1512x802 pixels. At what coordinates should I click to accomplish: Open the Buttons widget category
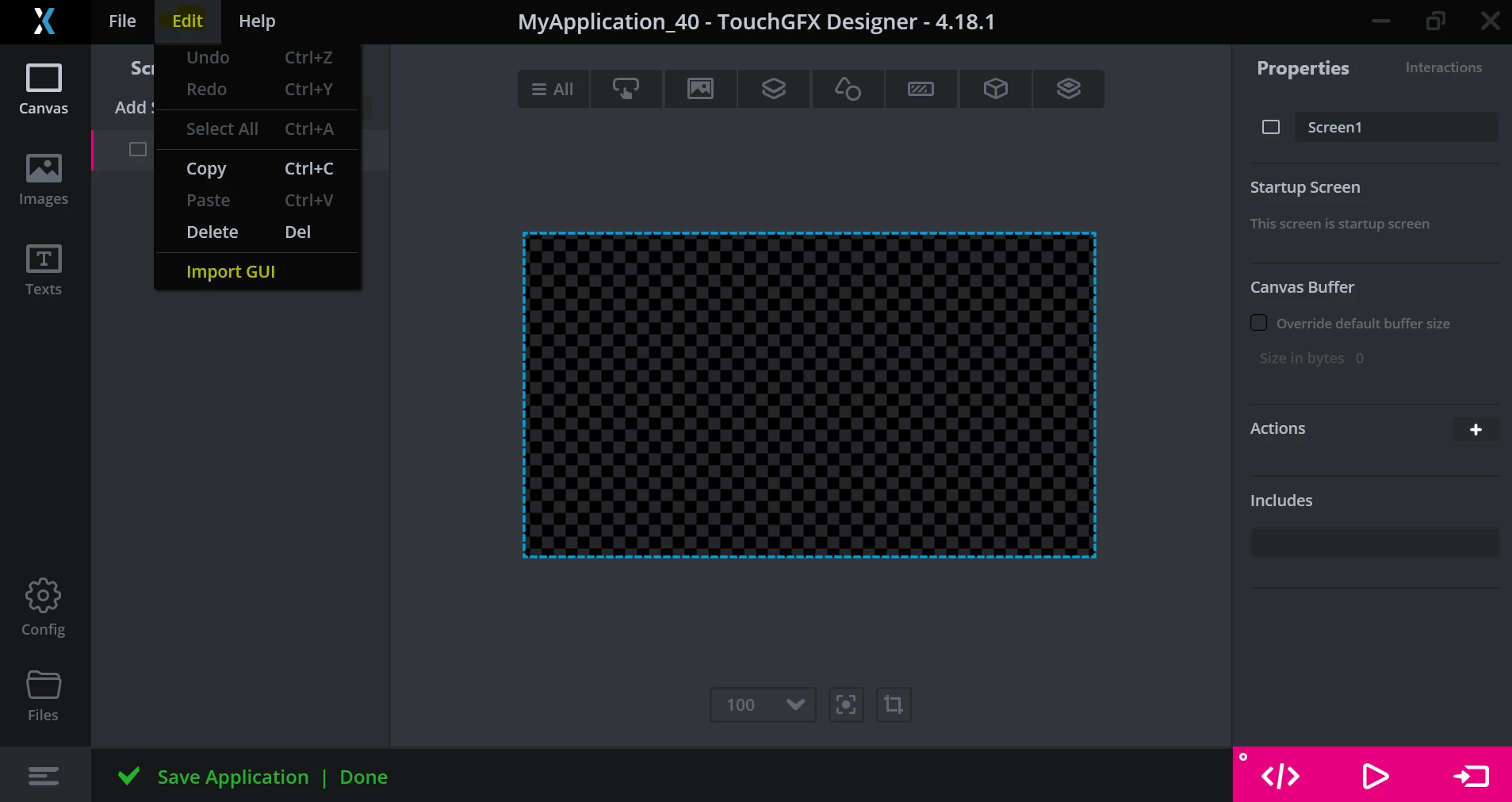626,89
